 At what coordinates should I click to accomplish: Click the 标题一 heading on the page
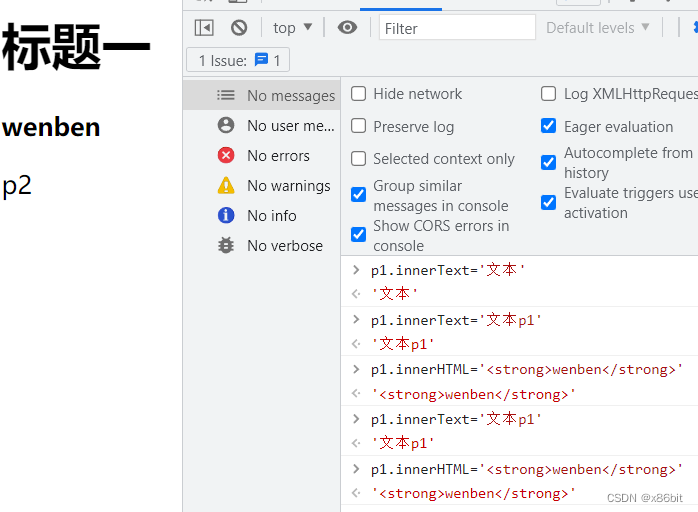point(76,47)
